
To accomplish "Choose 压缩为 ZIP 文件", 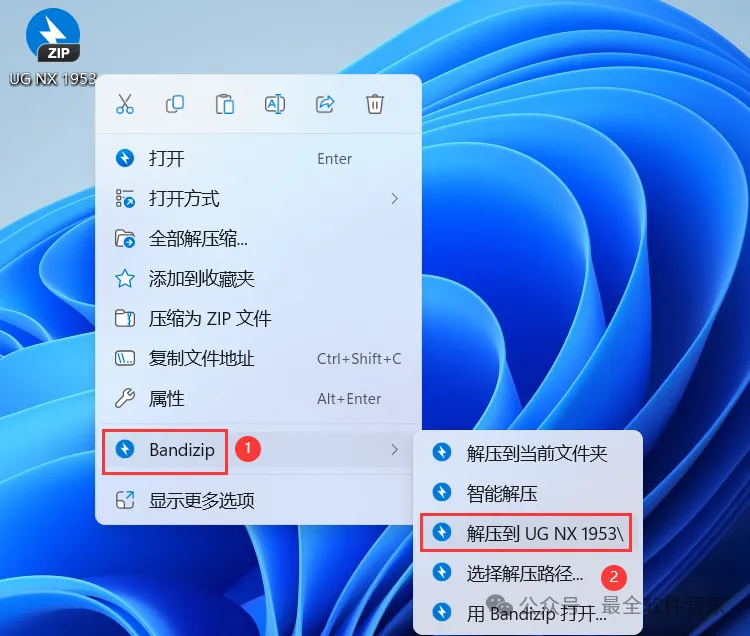I will [x=258, y=318].
